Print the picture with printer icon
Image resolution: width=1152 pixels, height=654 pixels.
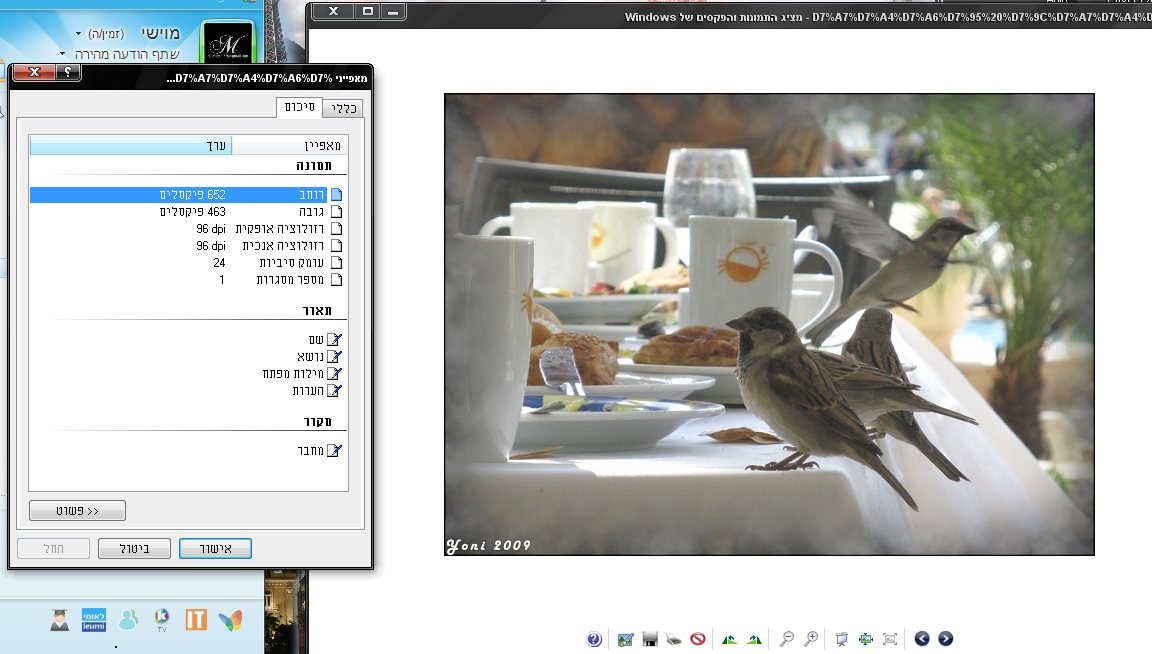point(674,639)
